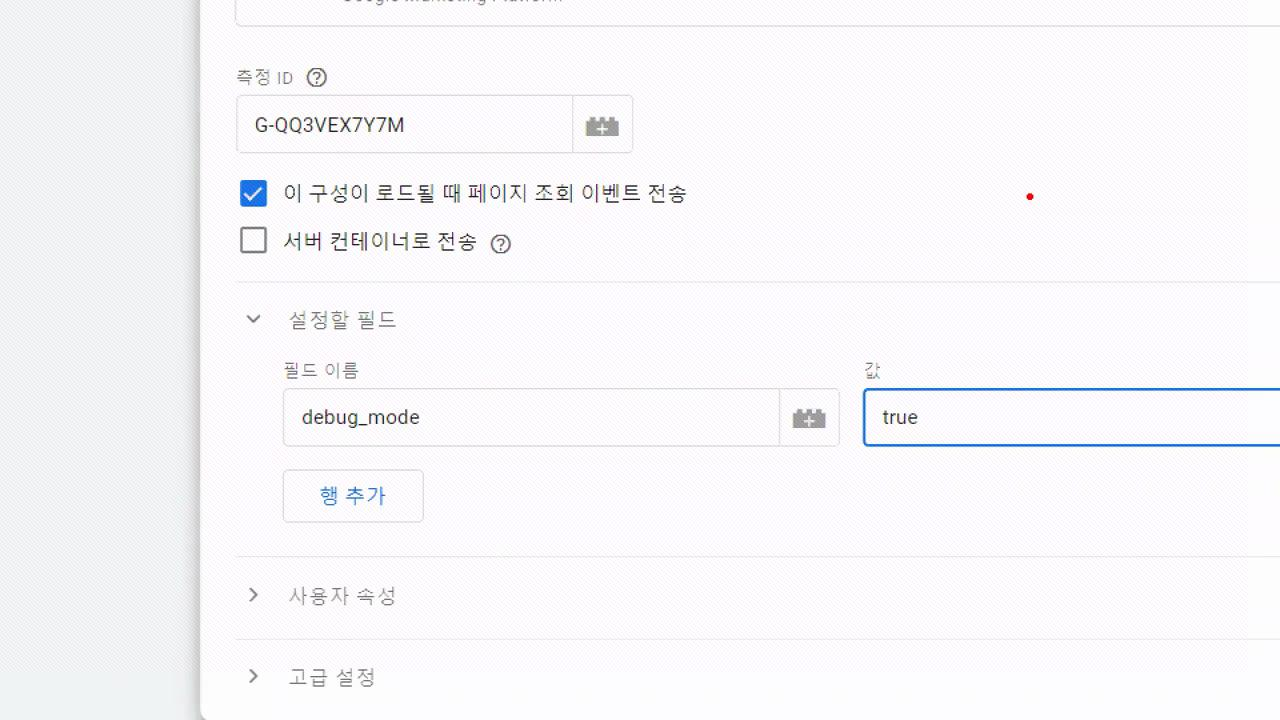Enable 서버 컨테이너로 전송 checkbox
1280x720 pixels.
tap(254, 241)
